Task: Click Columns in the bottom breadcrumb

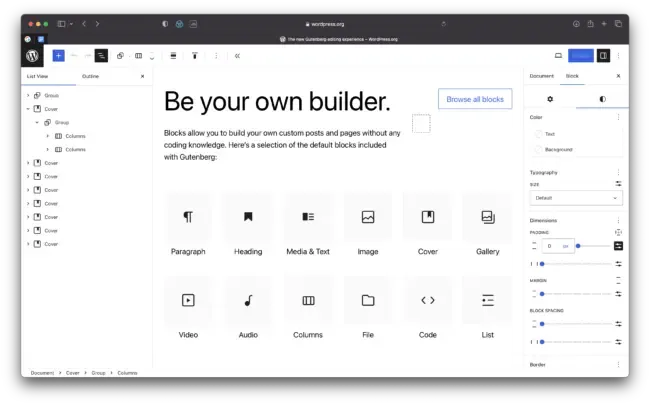Action: tap(127, 373)
